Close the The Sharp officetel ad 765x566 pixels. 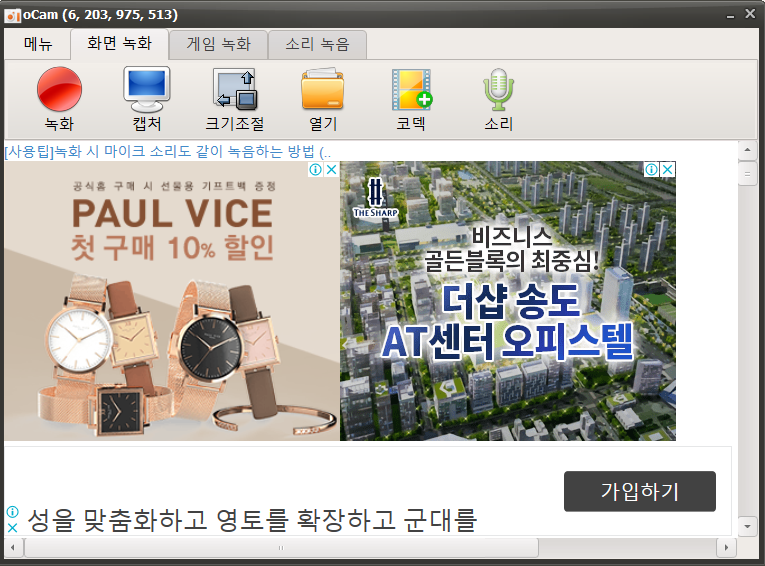point(667,169)
